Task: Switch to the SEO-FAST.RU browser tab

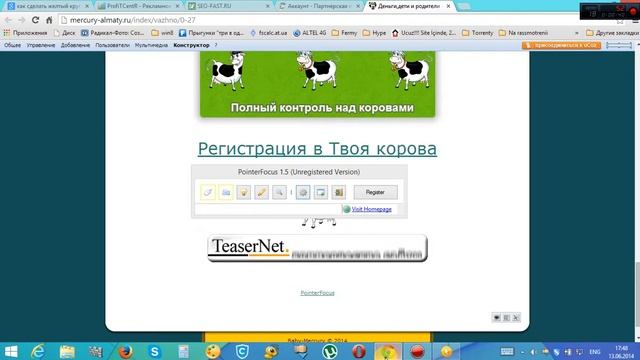Action: [229, 6]
